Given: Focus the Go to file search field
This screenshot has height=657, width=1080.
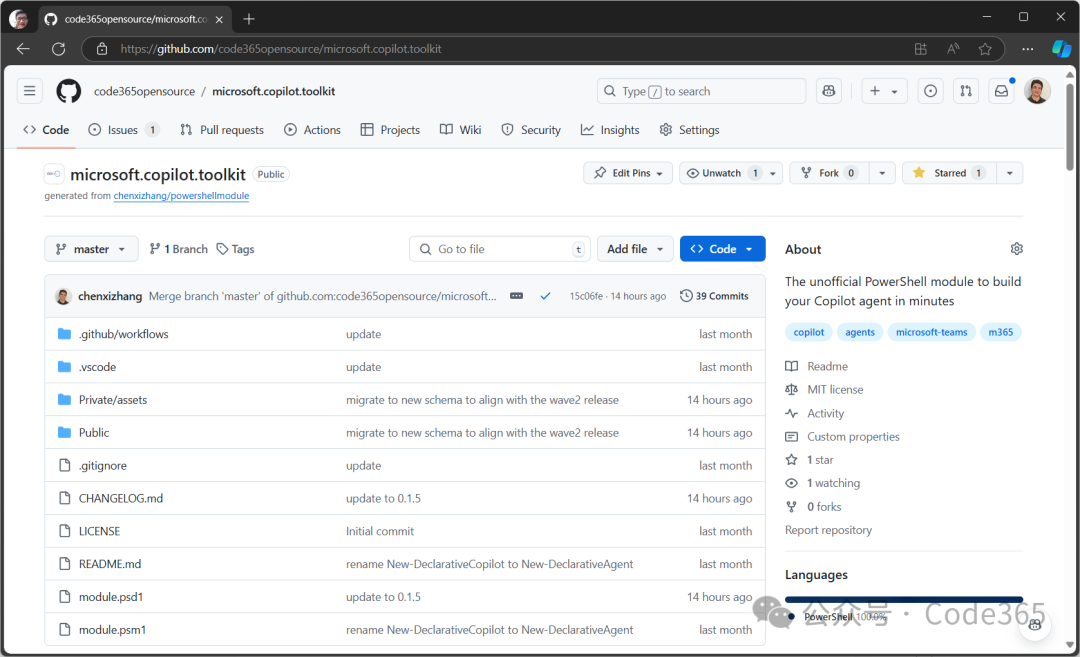Looking at the screenshot, I should pyautogui.click(x=499, y=249).
